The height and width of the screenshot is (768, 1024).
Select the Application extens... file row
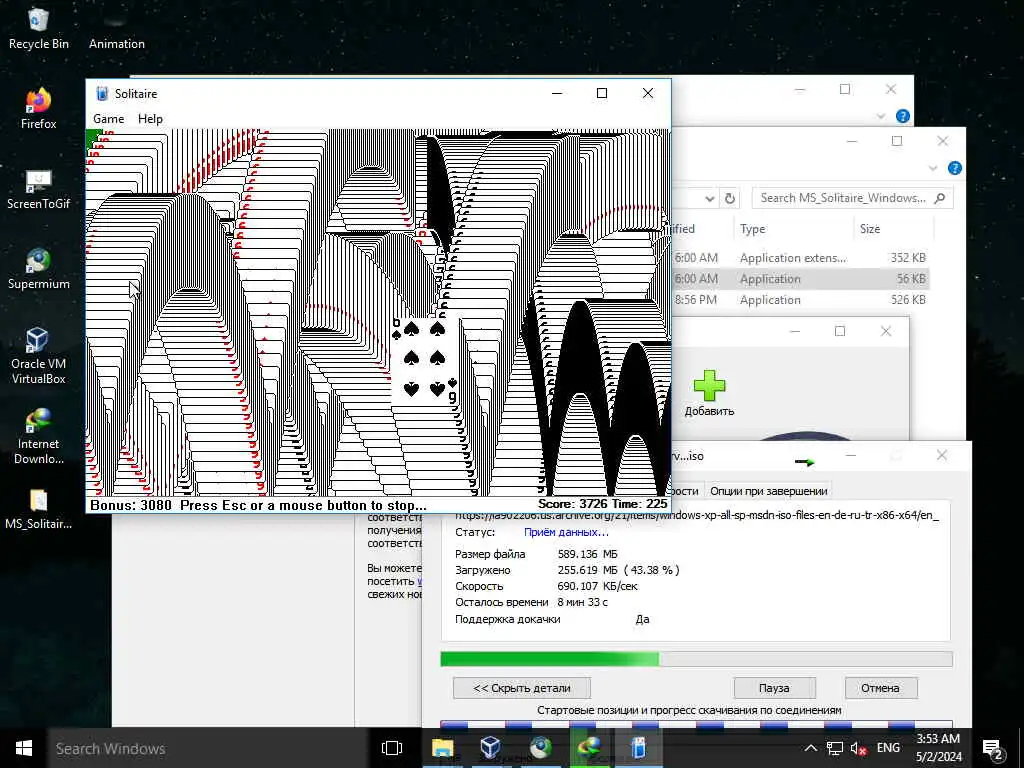pyautogui.click(x=801, y=258)
